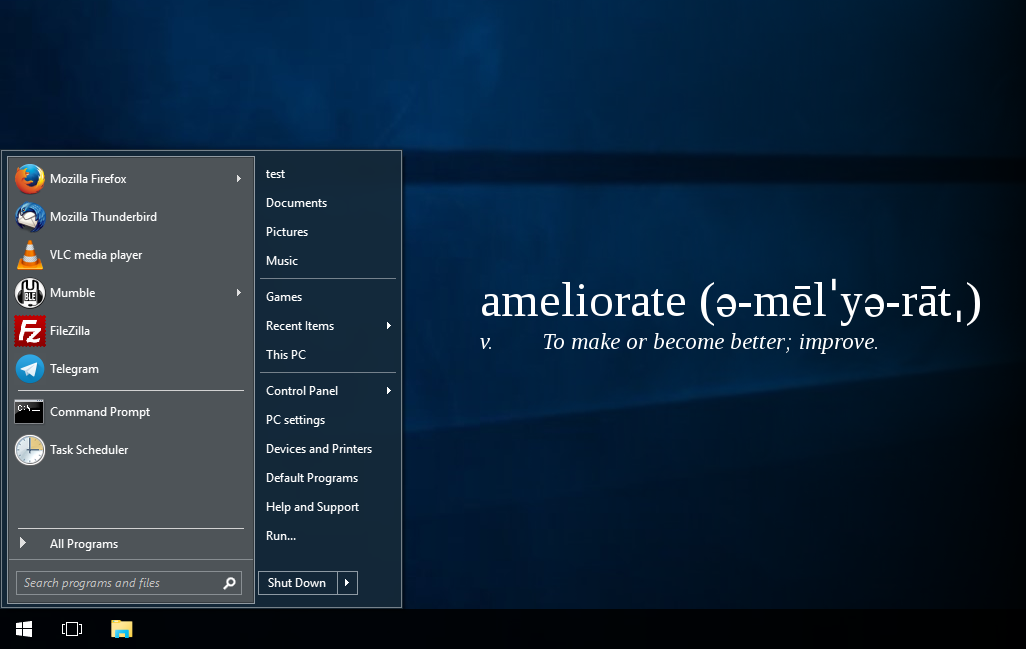The height and width of the screenshot is (649, 1026).
Task: Expand the Mozilla Firefox jump list arrow
Action: click(239, 179)
